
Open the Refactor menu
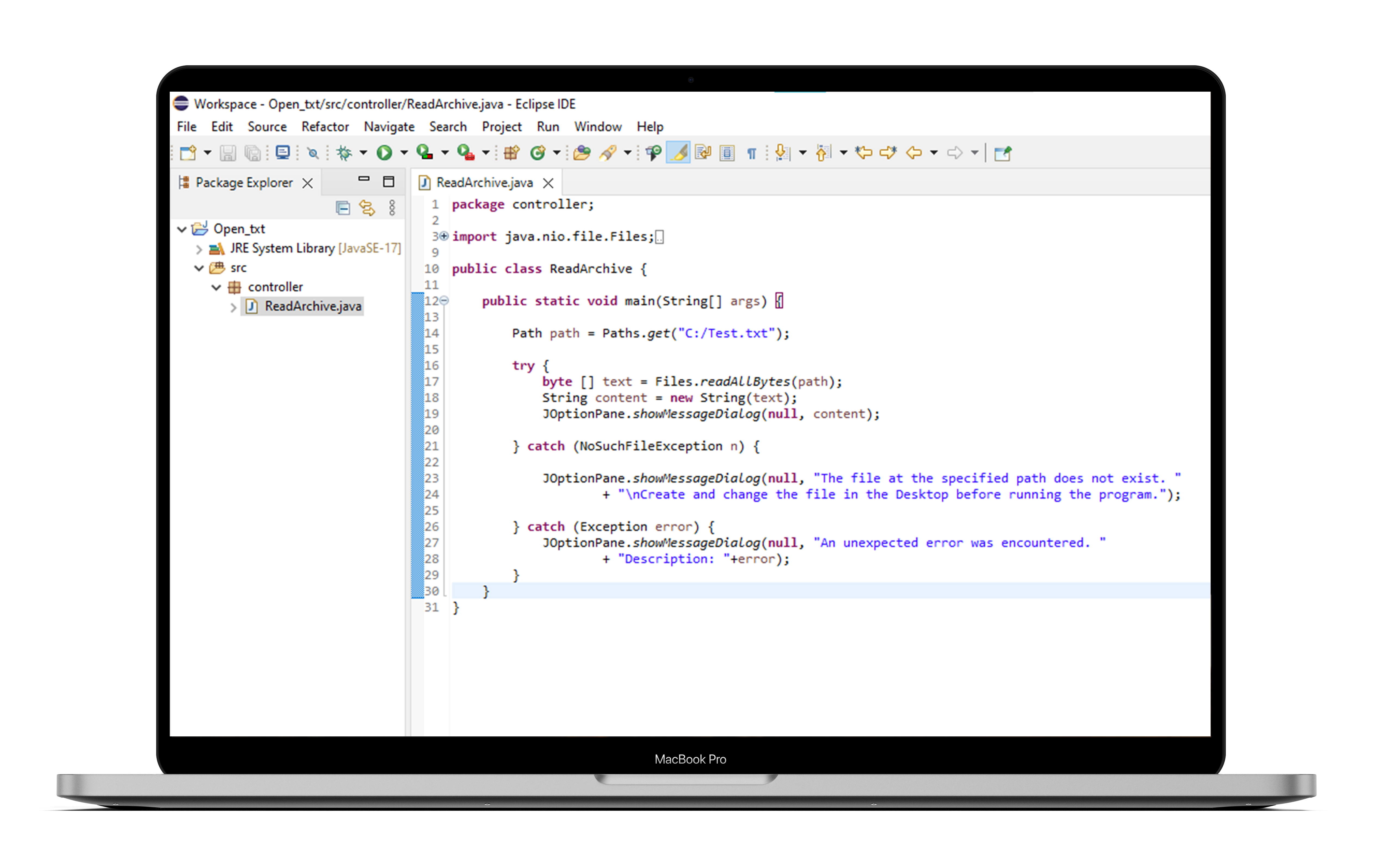point(325,127)
